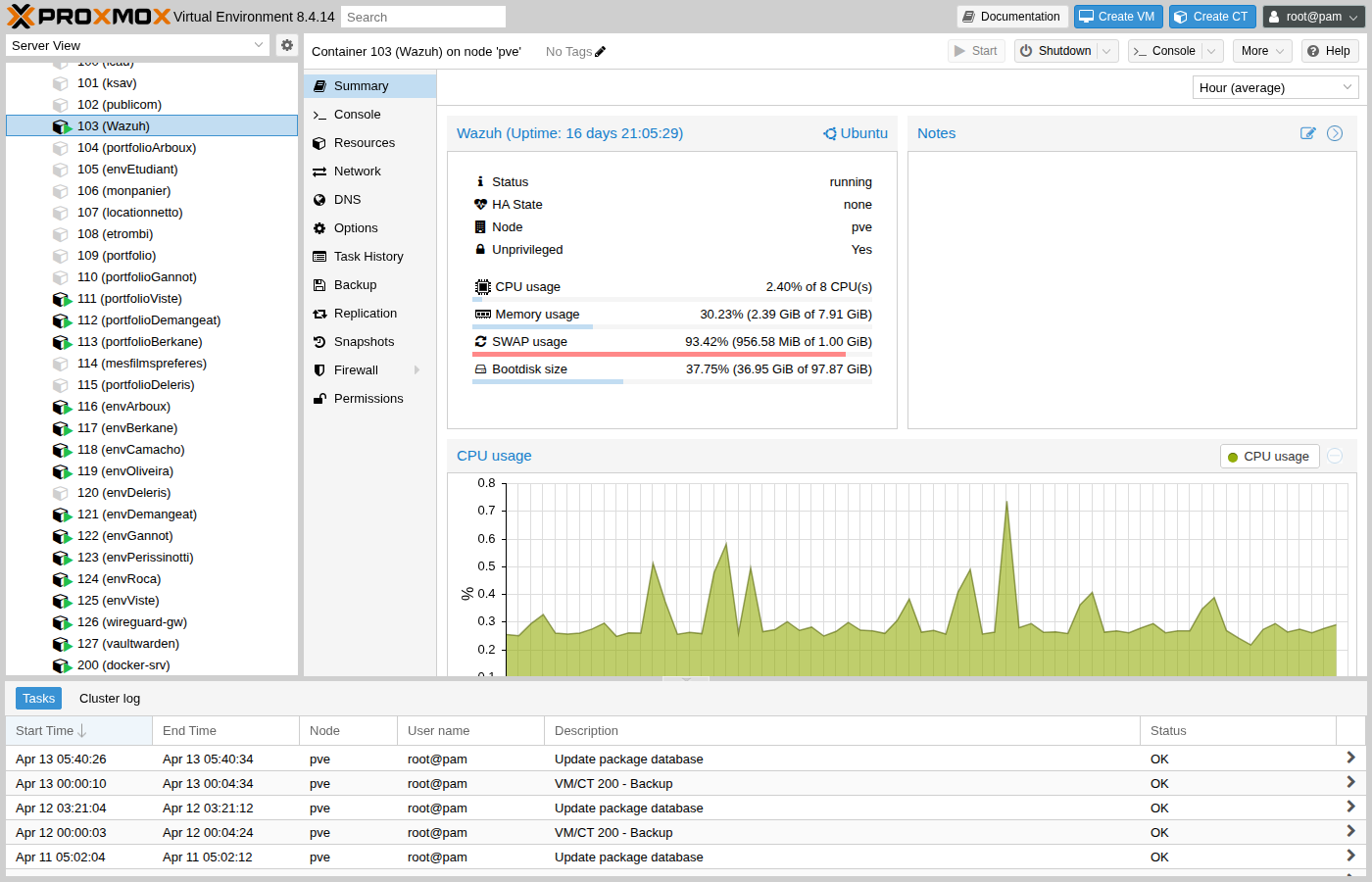Open the DNS section

(369, 200)
